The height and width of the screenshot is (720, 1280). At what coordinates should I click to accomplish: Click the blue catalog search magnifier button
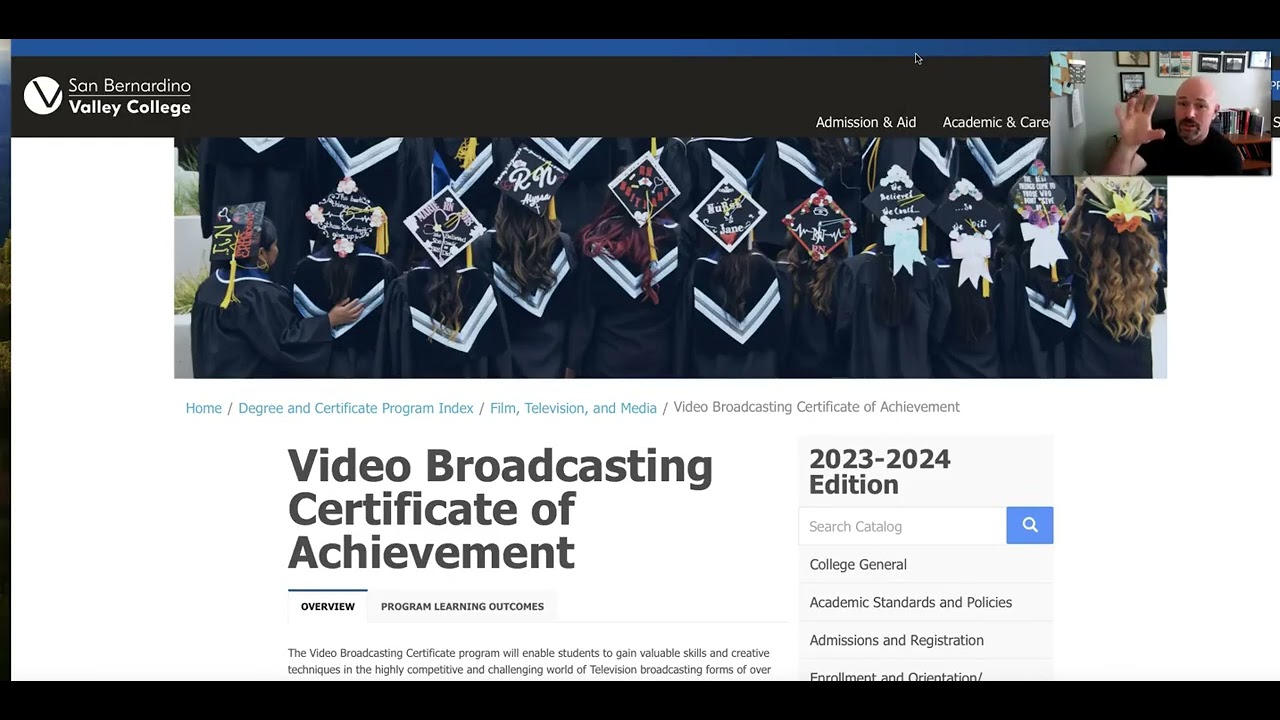point(1029,525)
